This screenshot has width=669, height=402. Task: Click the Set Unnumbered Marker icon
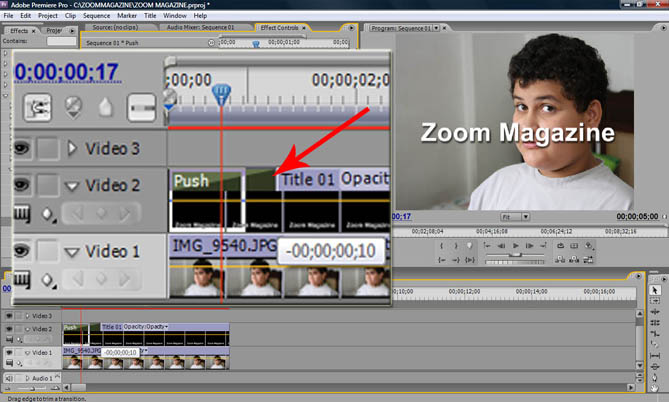click(x=106, y=104)
